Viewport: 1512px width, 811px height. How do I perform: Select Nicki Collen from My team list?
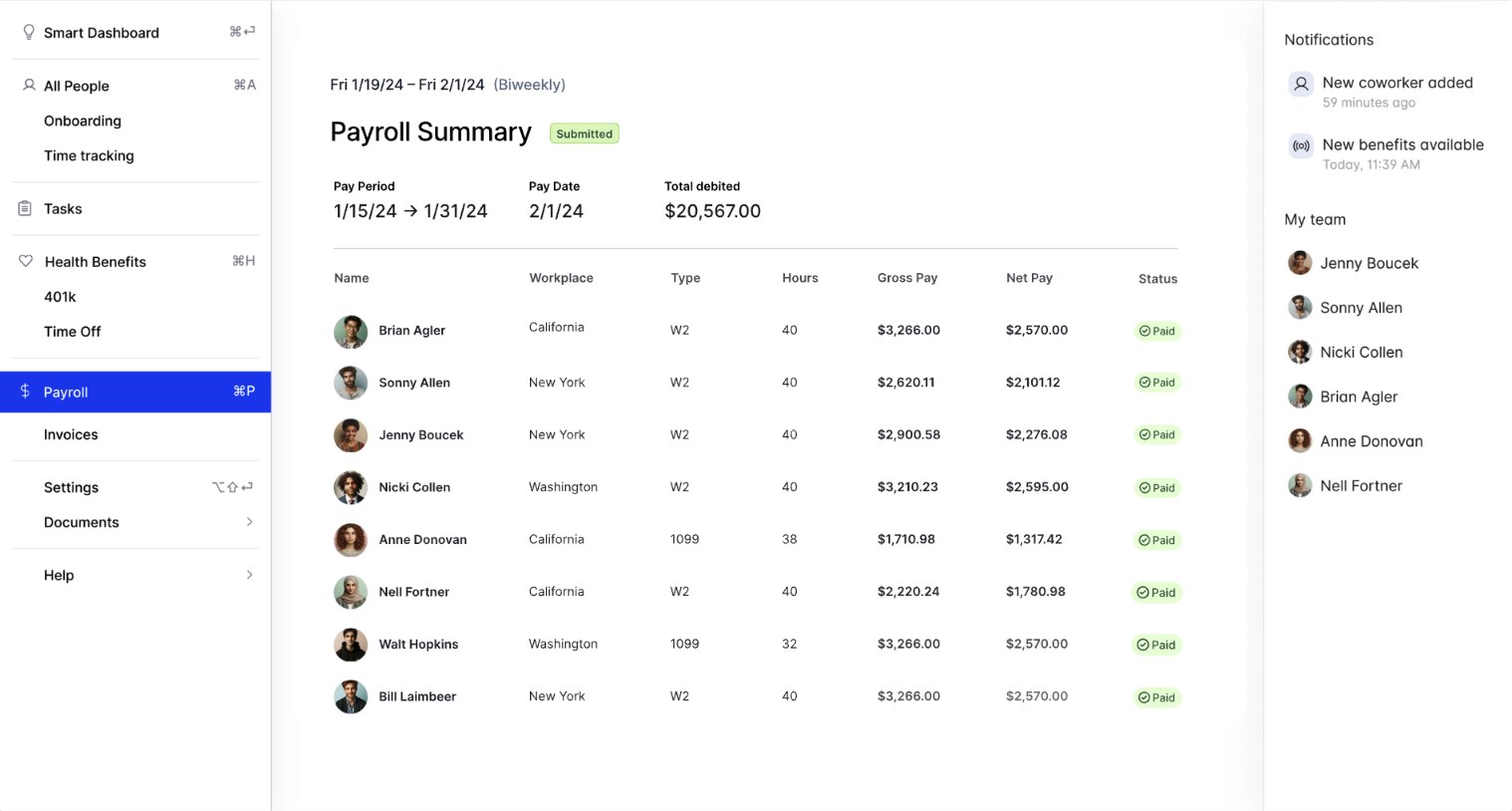pyautogui.click(x=1362, y=352)
